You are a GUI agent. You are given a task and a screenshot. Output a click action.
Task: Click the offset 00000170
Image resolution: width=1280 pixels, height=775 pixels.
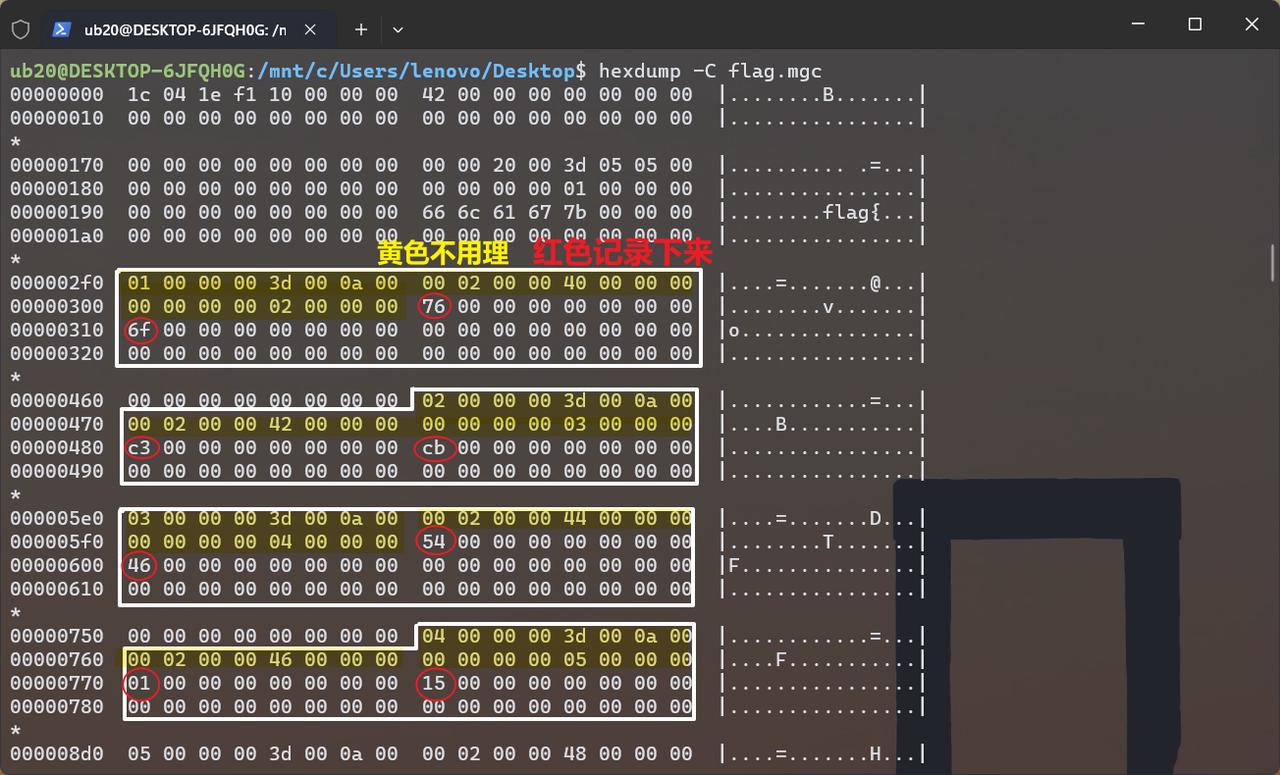pyautogui.click(x=57, y=165)
